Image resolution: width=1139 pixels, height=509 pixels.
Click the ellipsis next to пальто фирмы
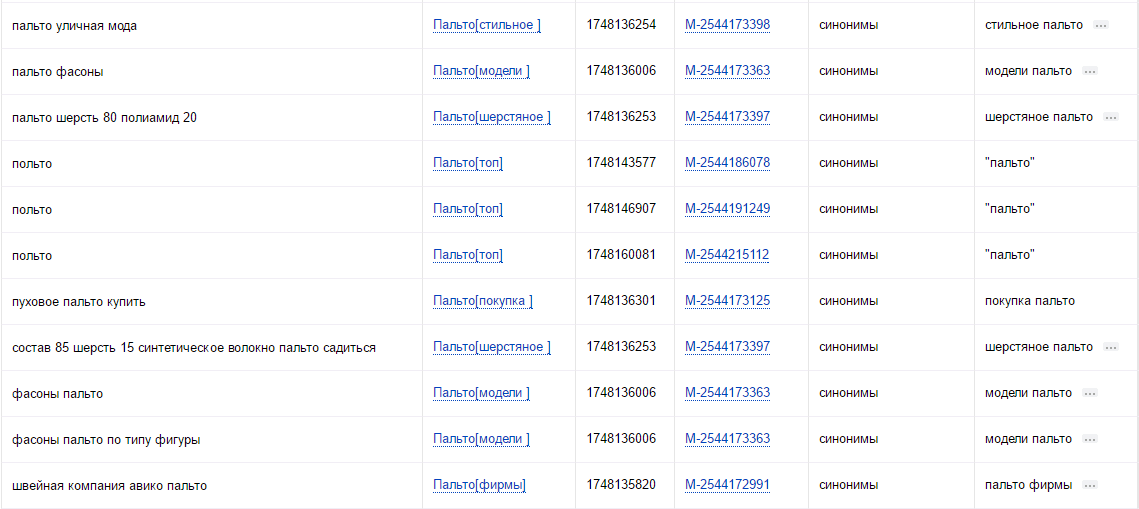coord(1090,486)
